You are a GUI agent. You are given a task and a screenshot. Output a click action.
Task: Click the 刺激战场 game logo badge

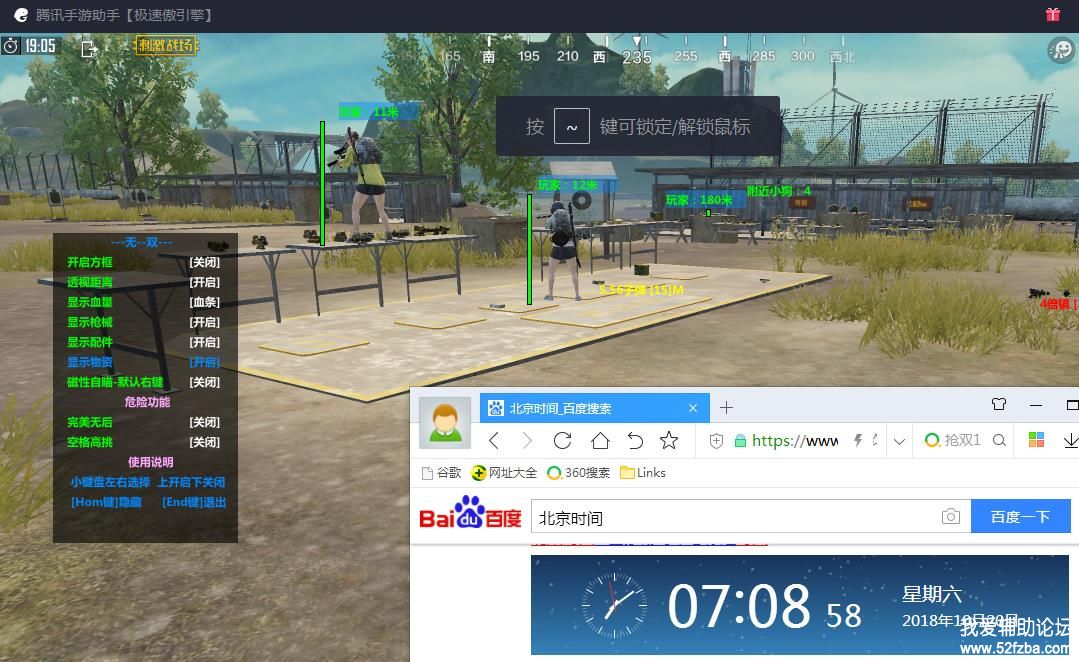pos(165,45)
